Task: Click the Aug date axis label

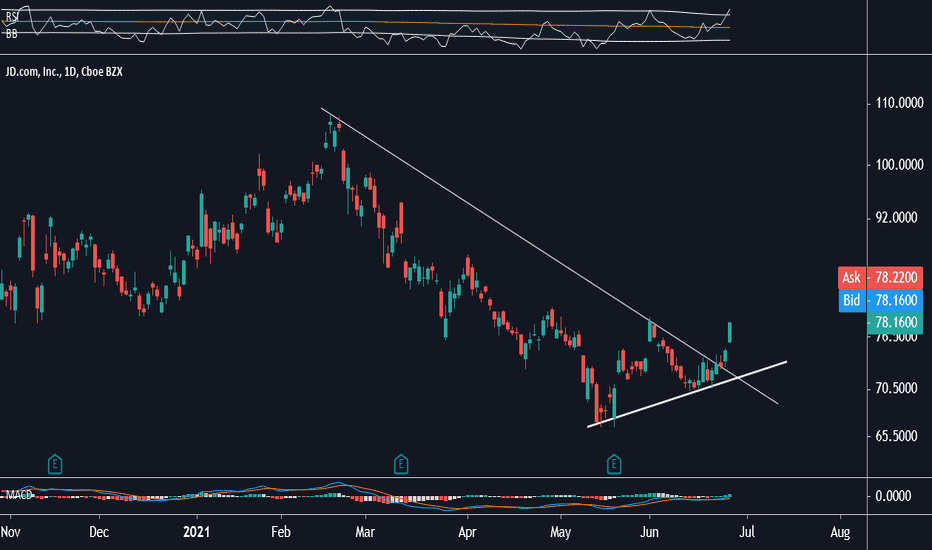Action: point(840,532)
